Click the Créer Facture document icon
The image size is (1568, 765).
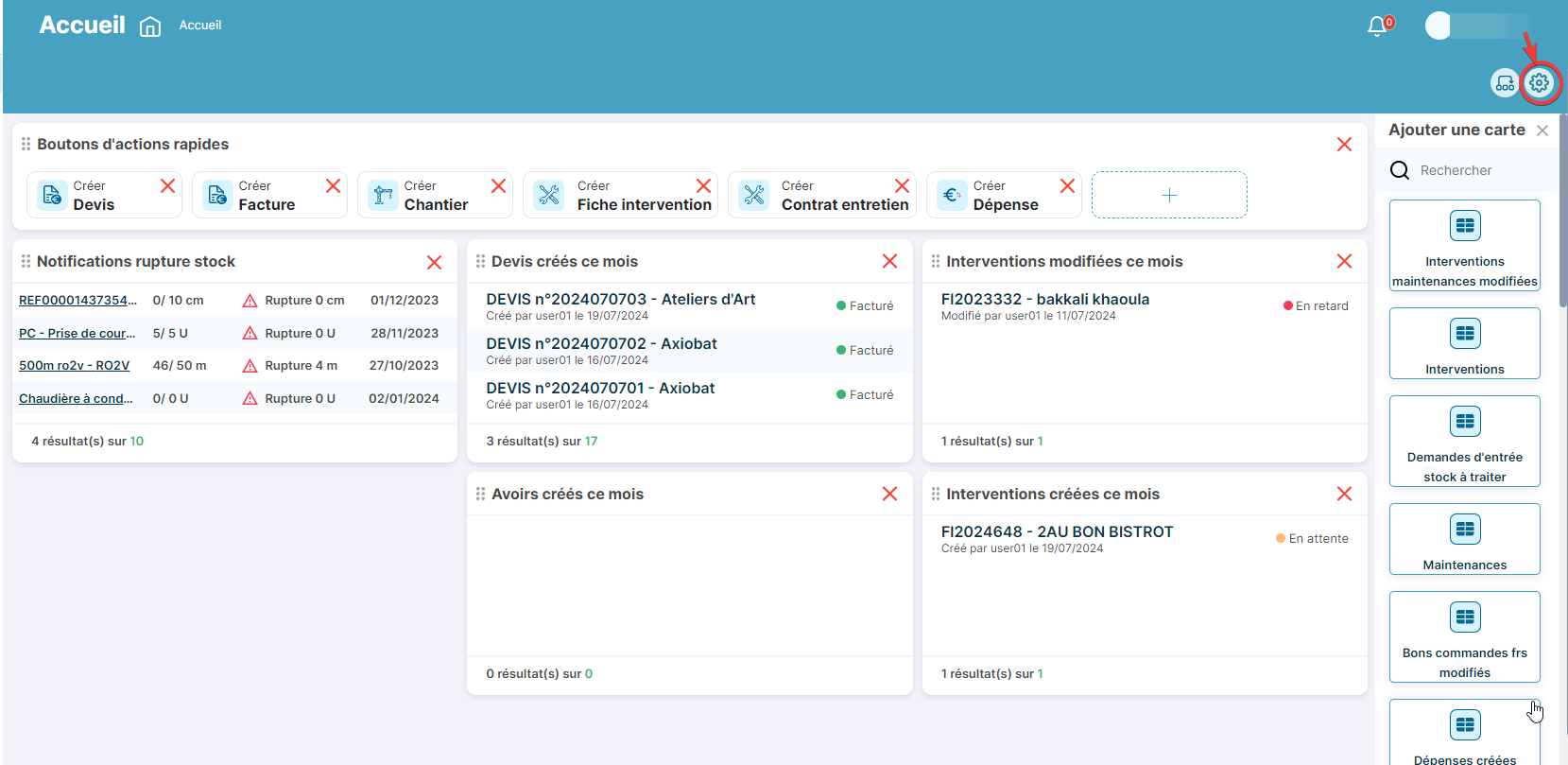click(217, 195)
